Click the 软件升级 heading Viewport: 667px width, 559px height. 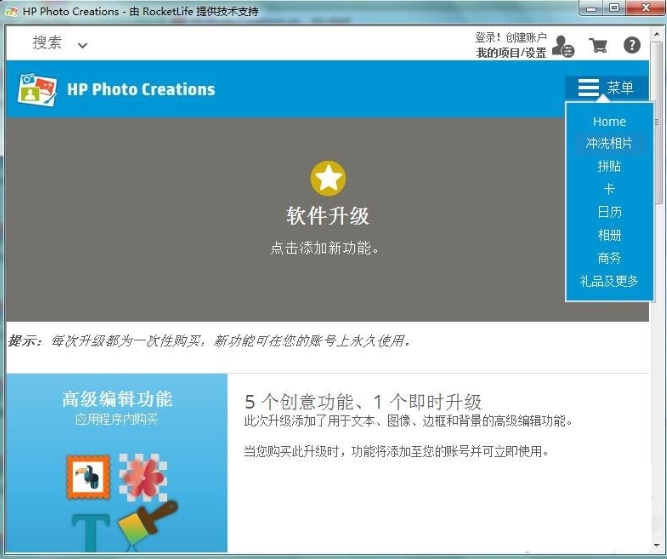pyautogui.click(x=328, y=216)
